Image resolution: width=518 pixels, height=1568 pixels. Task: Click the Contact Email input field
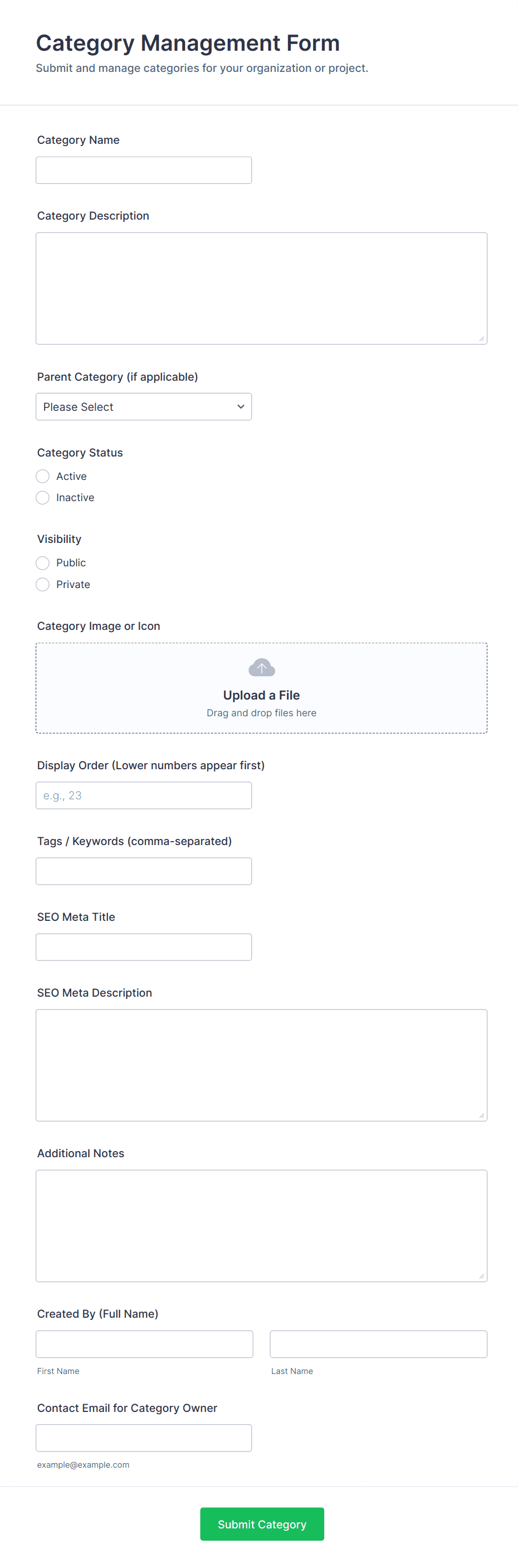click(144, 1438)
